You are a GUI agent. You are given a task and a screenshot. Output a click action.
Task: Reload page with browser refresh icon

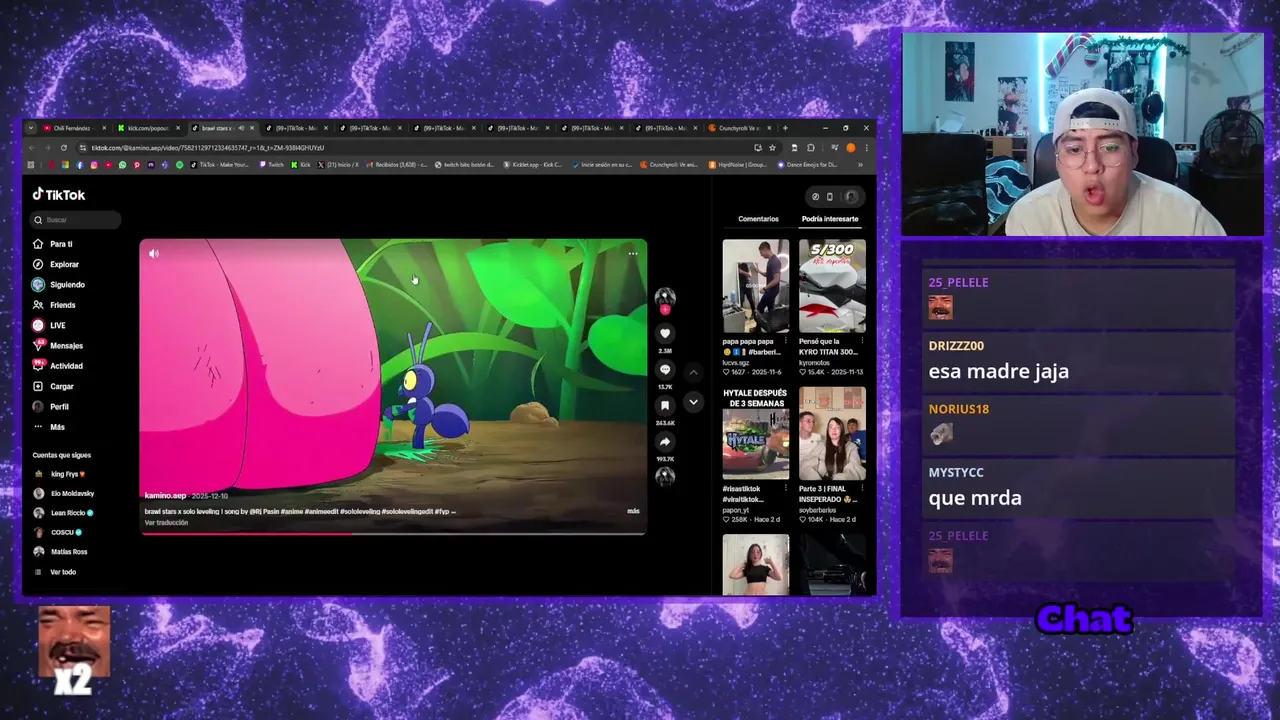point(64,148)
